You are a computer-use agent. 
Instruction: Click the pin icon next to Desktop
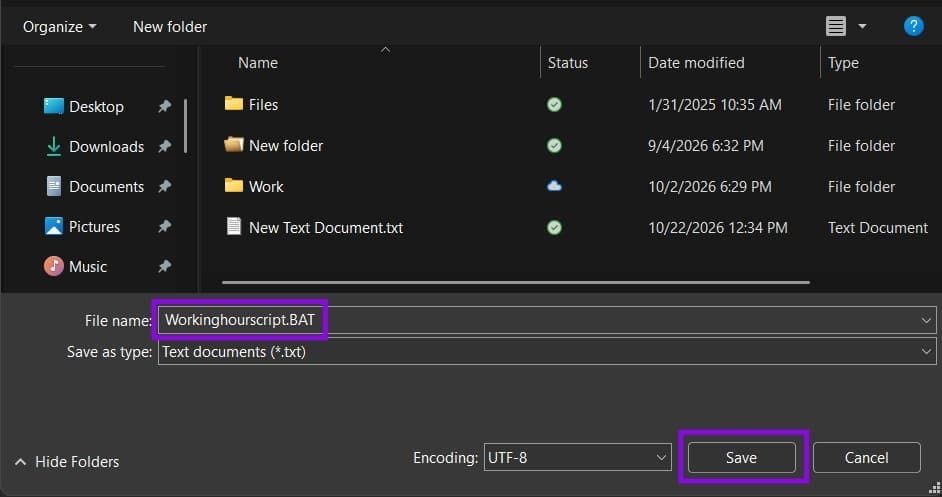164,106
